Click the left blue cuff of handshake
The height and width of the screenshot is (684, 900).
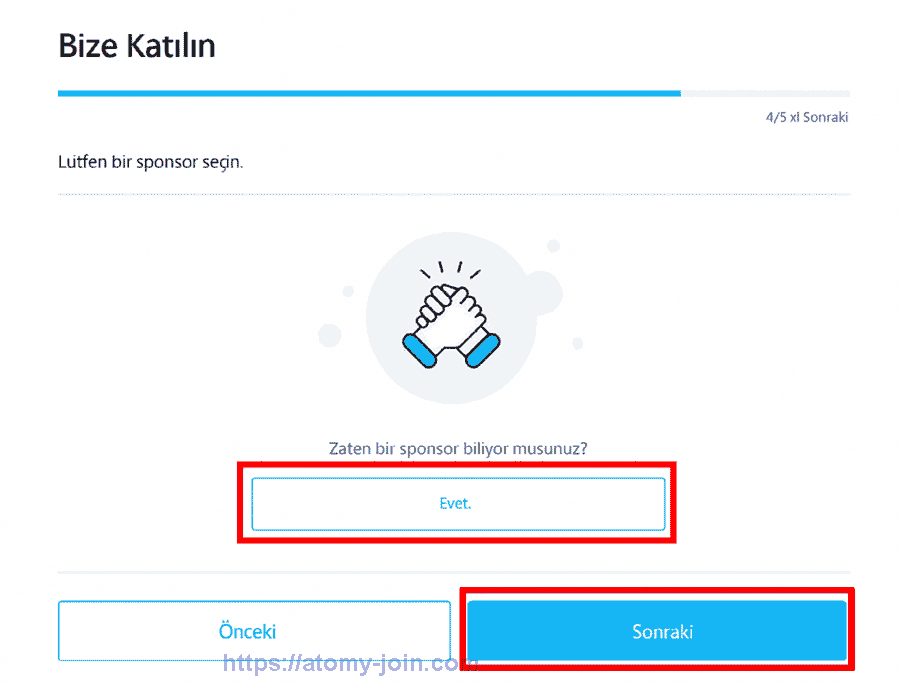(418, 349)
